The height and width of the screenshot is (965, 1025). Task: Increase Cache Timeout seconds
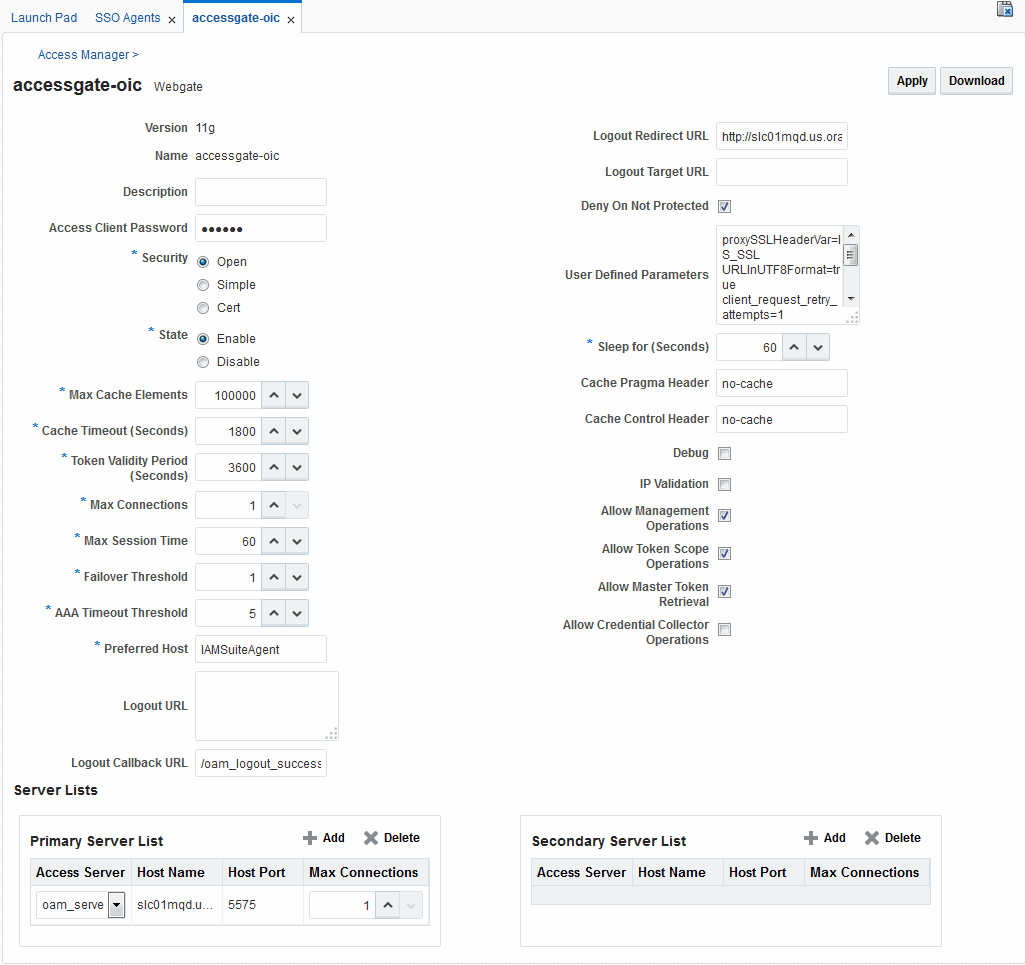click(x=274, y=432)
